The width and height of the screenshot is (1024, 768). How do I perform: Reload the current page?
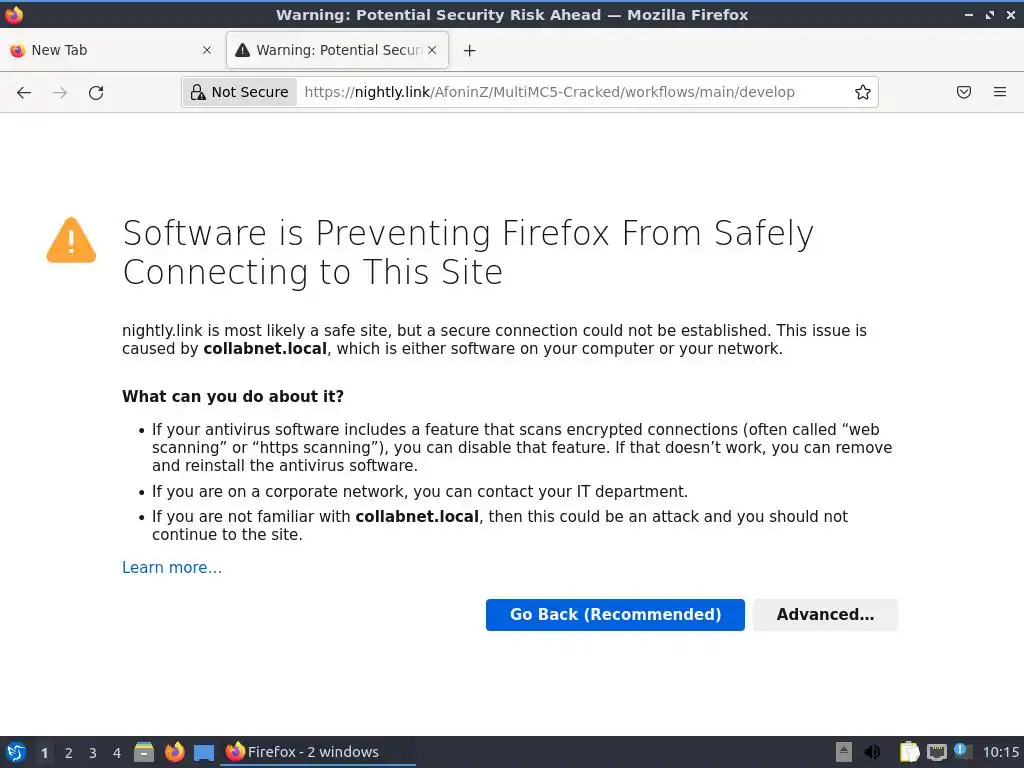pos(96,93)
